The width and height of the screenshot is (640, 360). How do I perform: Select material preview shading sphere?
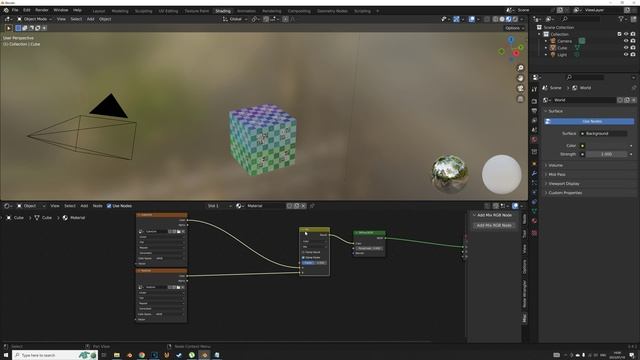[509, 19]
